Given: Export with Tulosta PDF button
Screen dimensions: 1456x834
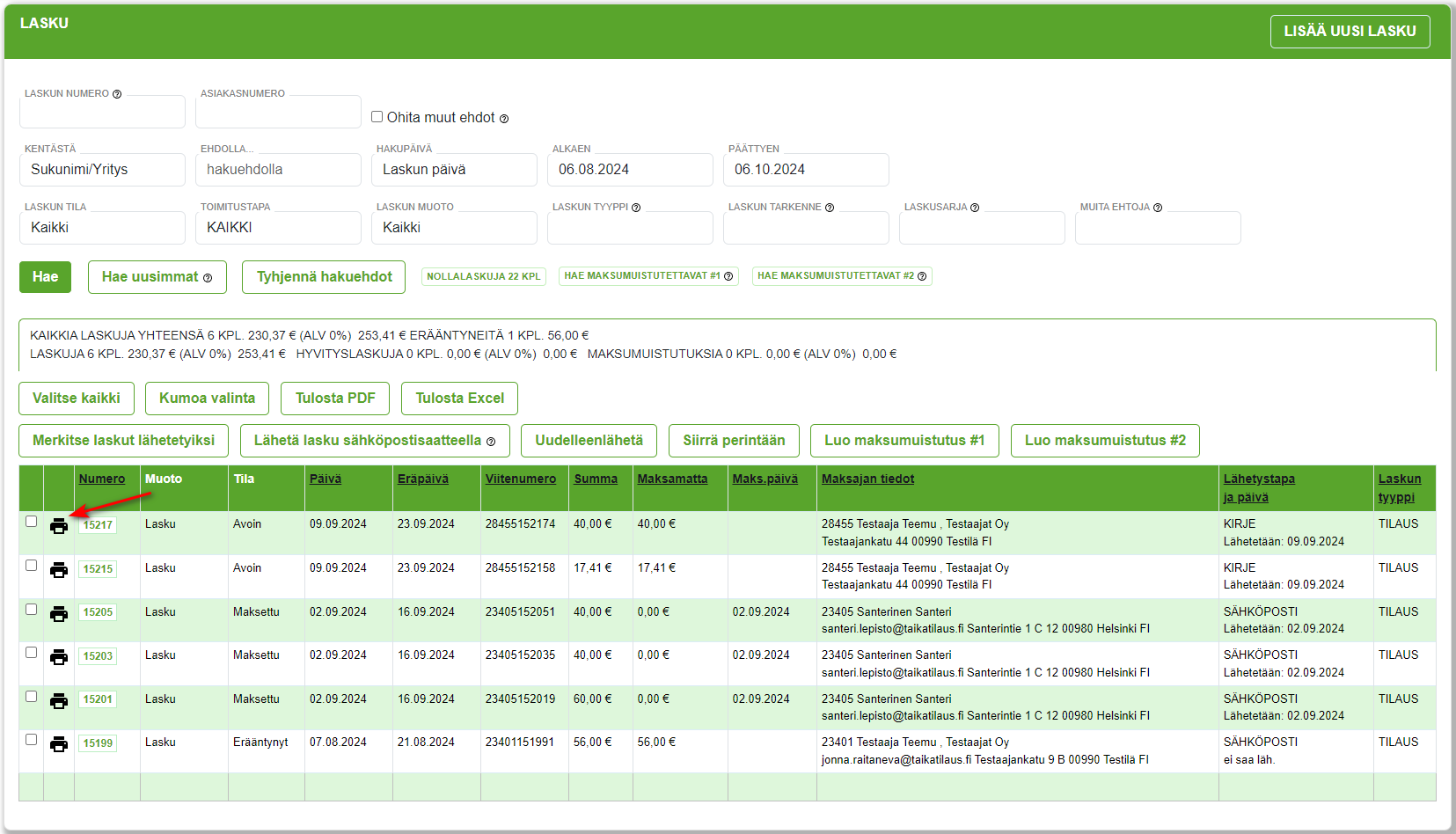Looking at the screenshot, I should tap(335, 399).
